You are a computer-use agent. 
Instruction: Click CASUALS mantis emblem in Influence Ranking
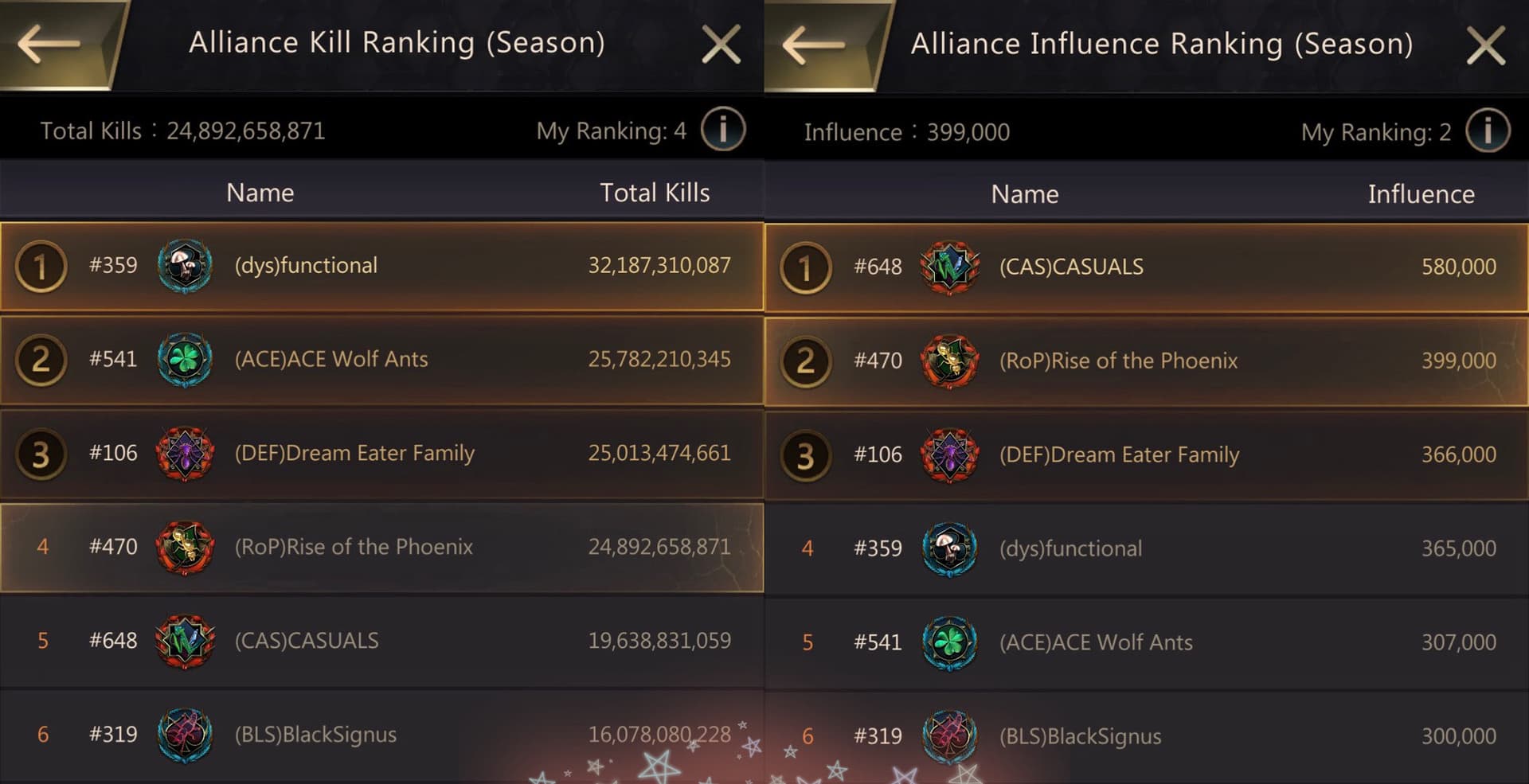point(949,267)
